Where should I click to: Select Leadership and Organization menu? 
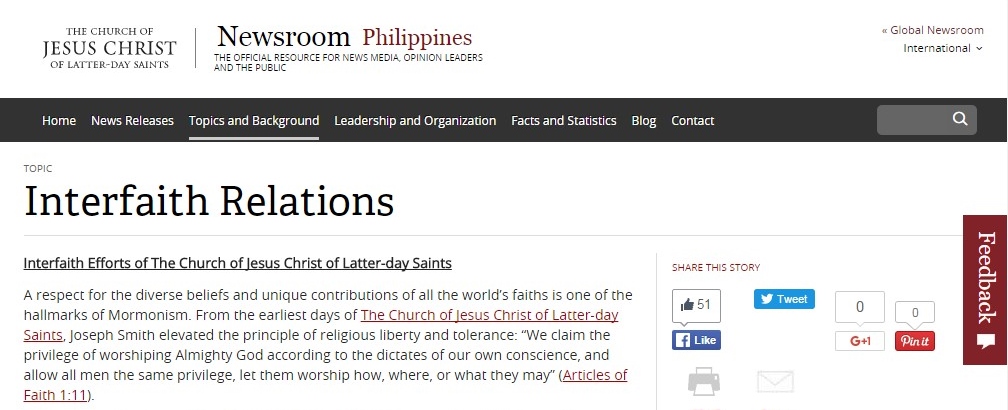pyautogui.click(x=415, y=121)
